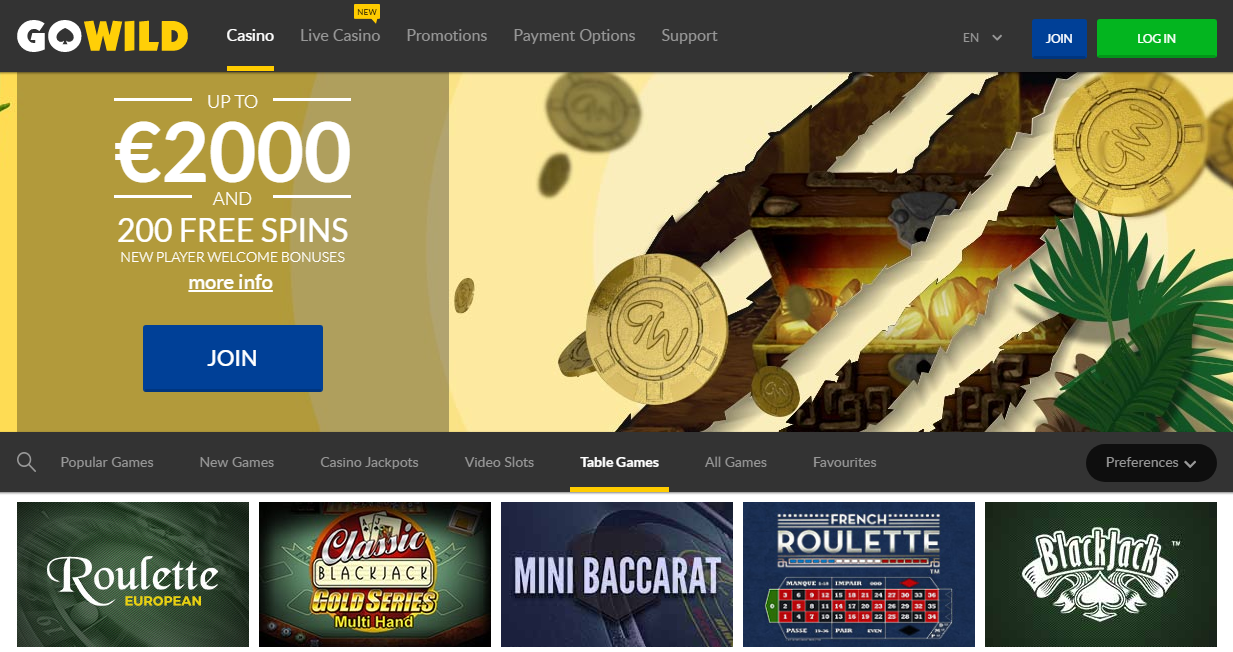Follow the more info link
The height and width of the screenshot is (652, 1233).
[x=230, y=283]
